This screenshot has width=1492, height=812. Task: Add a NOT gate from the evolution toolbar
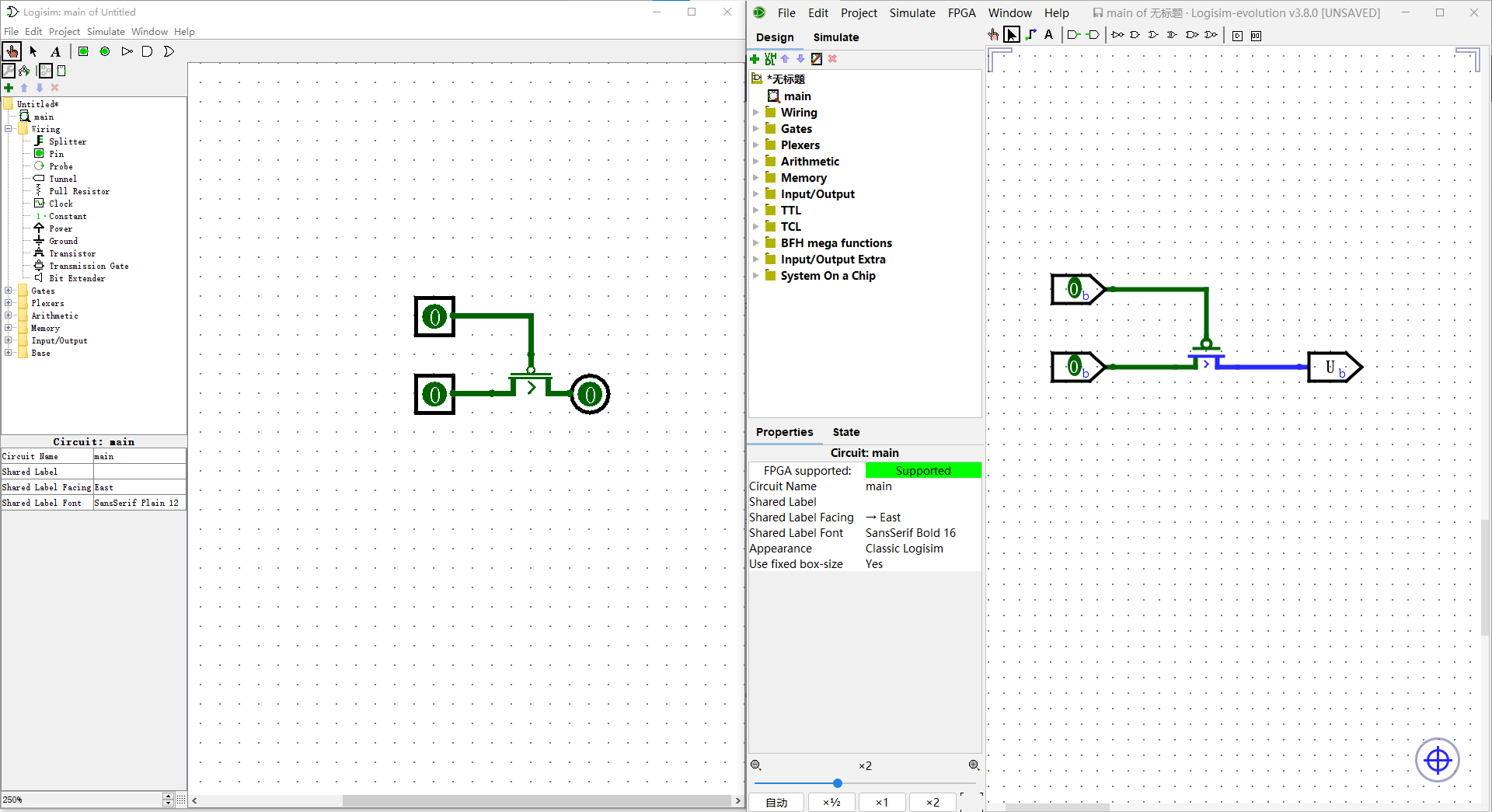1117,35
